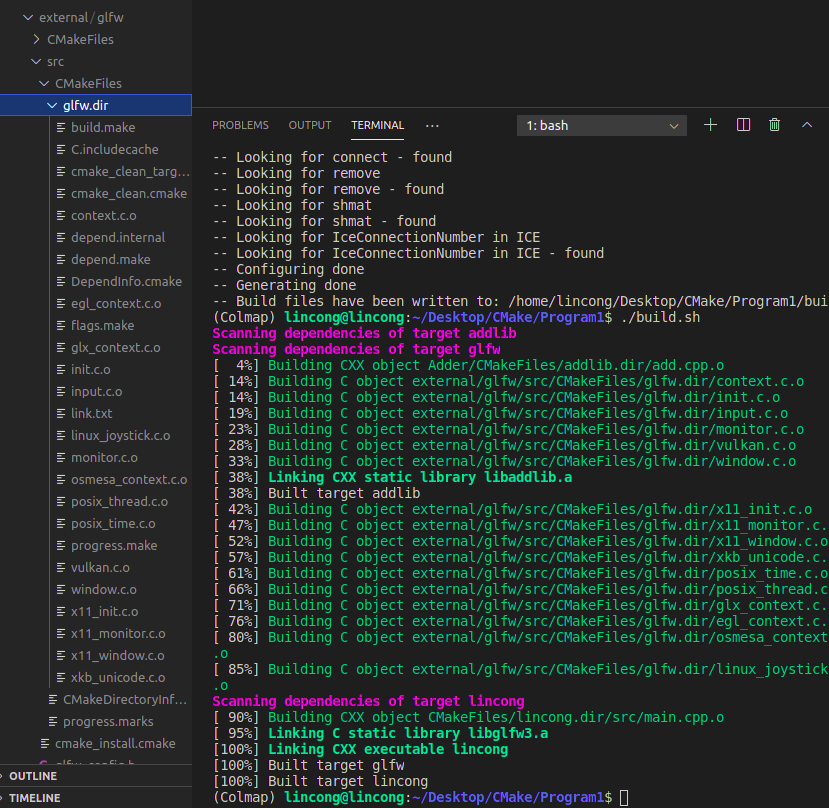Open the '1: bash' terminal selector dropdown
This screenshot has height=808, width=829.
[602, 126]
